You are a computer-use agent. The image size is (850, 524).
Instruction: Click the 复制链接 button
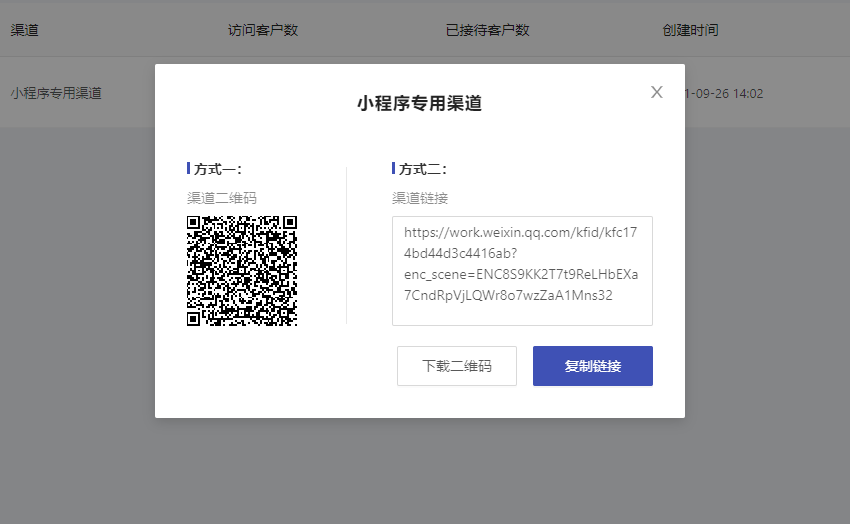click(593, 366)
